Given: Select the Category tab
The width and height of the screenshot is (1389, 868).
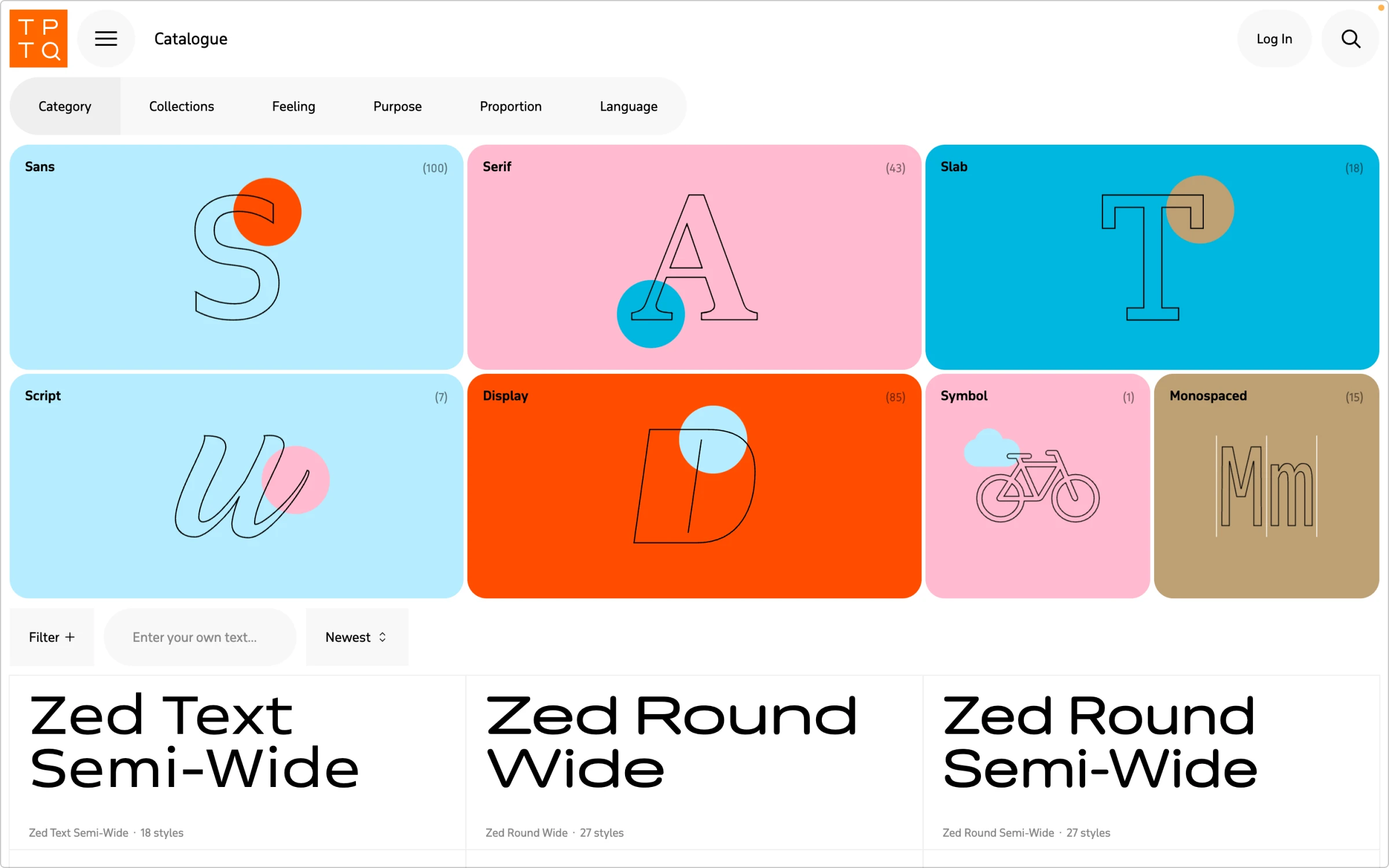Looking at the screenshot, I should (x=65, y=107).
